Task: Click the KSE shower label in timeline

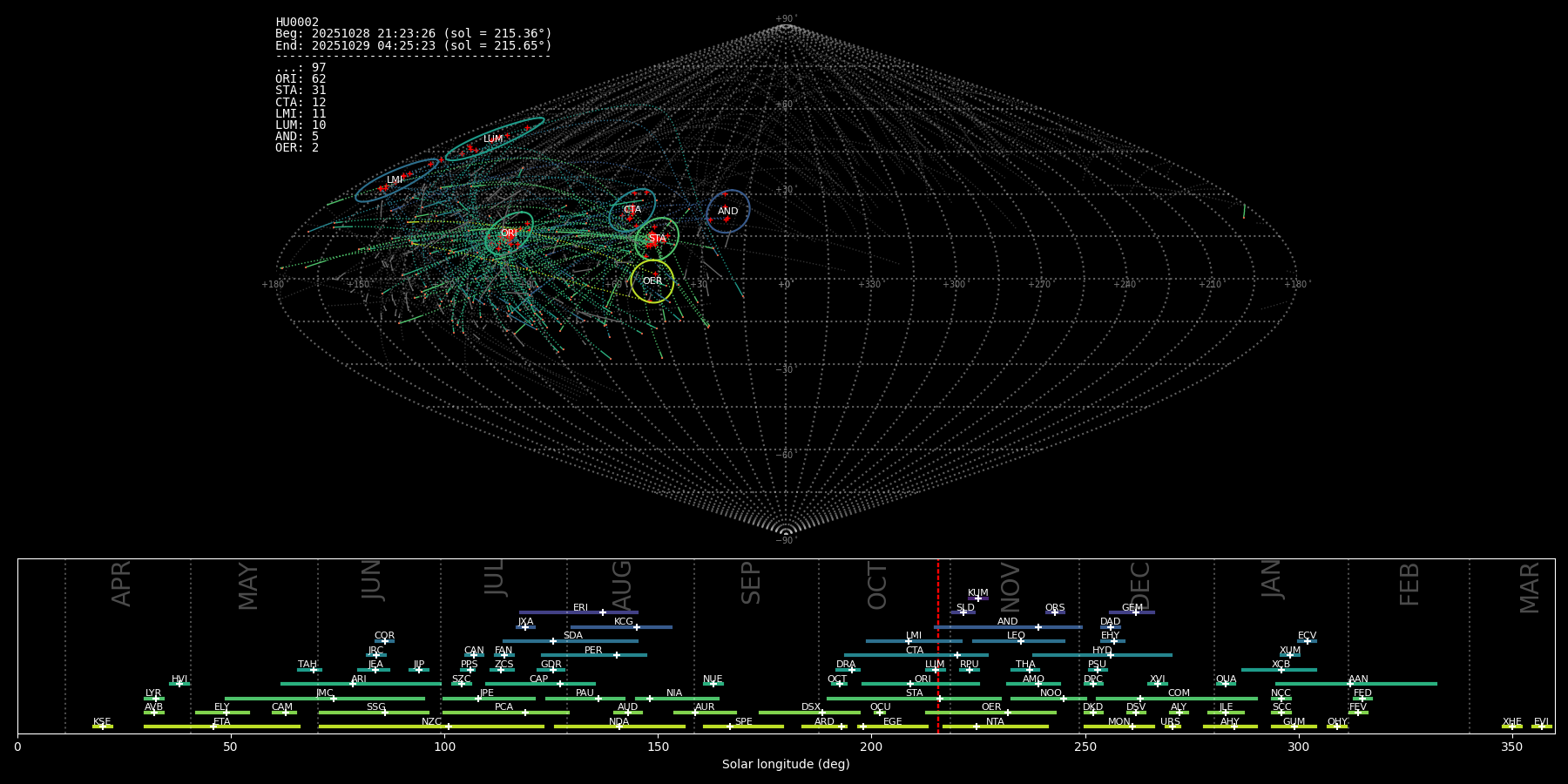Action: point(102,722)
